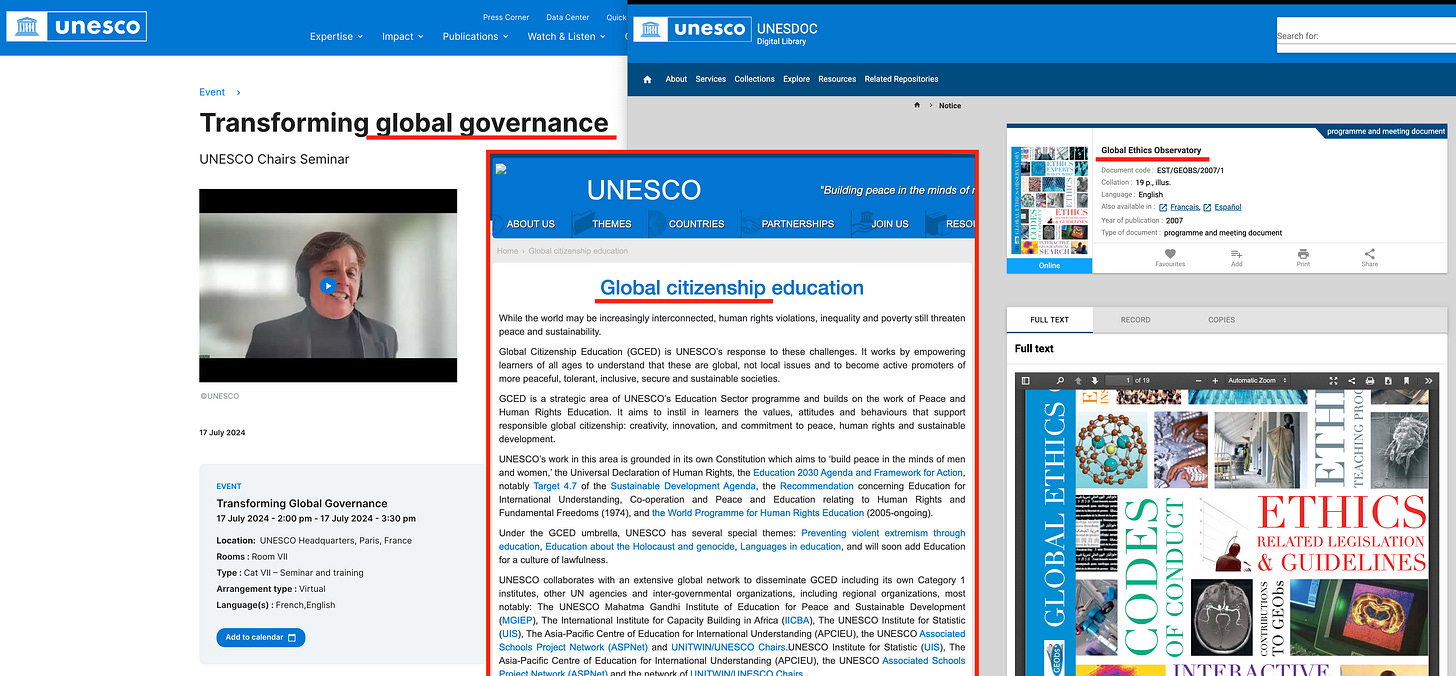Click Education 2030 Agenda and Framework link

858,473
